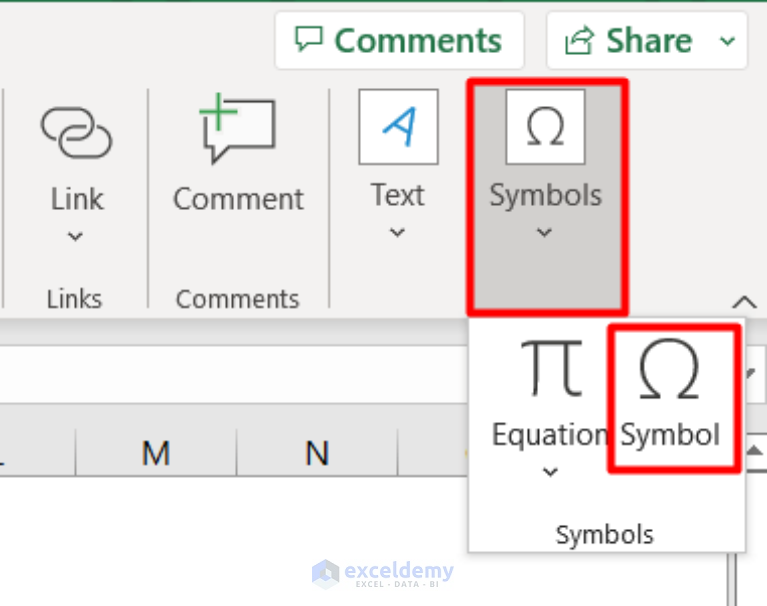Select the Symbol omega option
This screenshot has width=767, height=606.
point(674,398)
